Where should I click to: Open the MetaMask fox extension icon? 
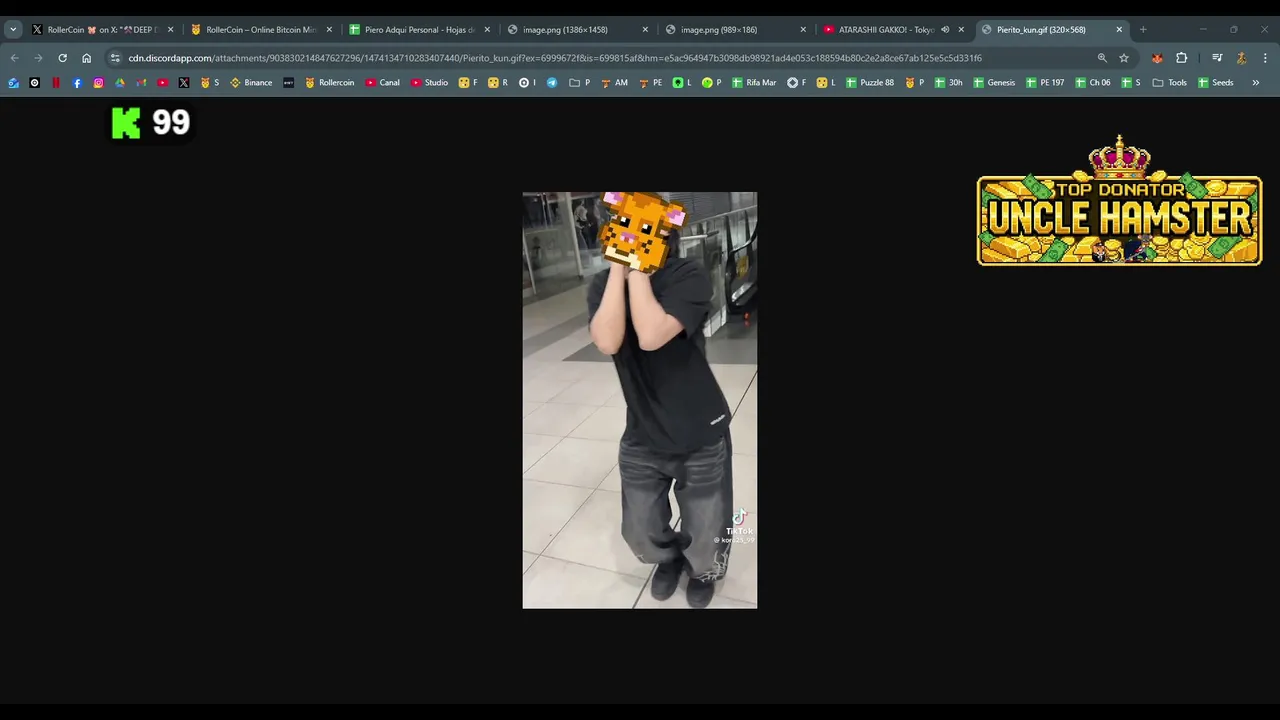[x=1157, y=58]
